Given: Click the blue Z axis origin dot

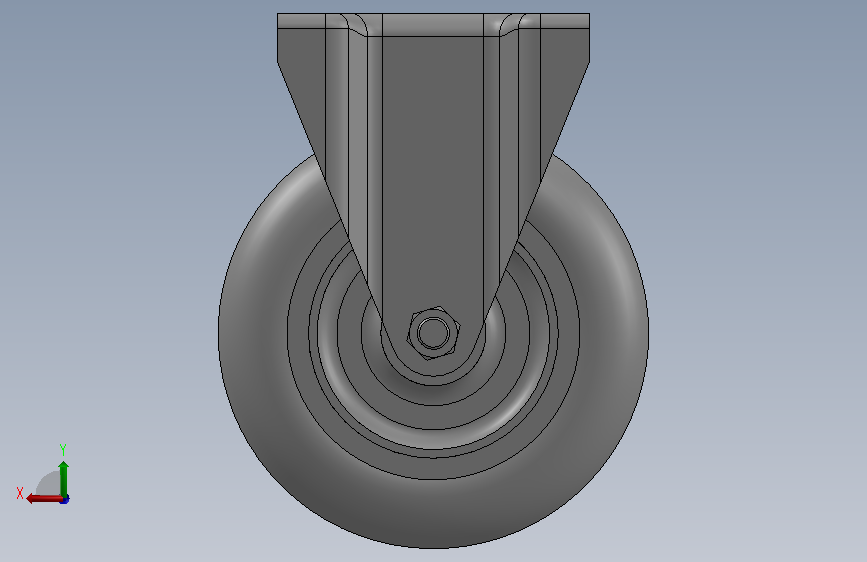Looking at the screenshot, I should pos(65,500).
